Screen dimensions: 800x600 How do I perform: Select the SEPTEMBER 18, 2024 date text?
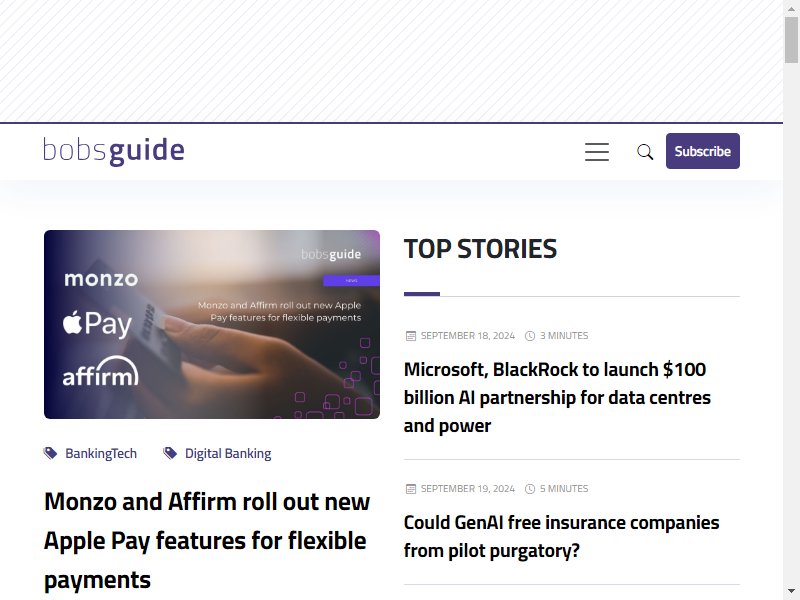click(x=468, y=336)
